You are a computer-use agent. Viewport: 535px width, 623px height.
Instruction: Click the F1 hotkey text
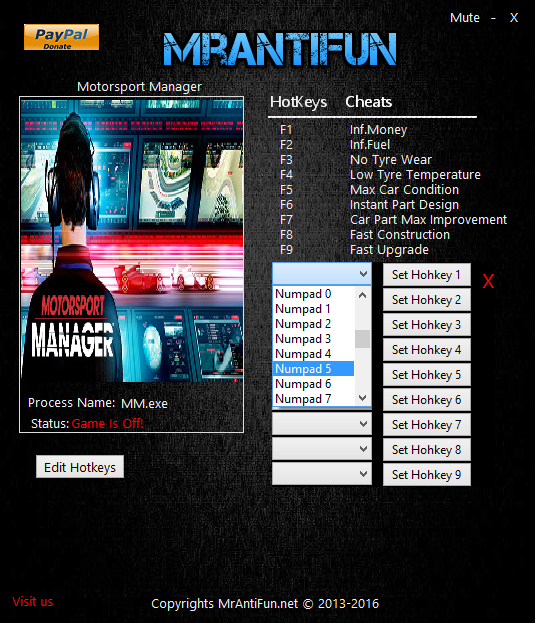[x=286, y=130]
